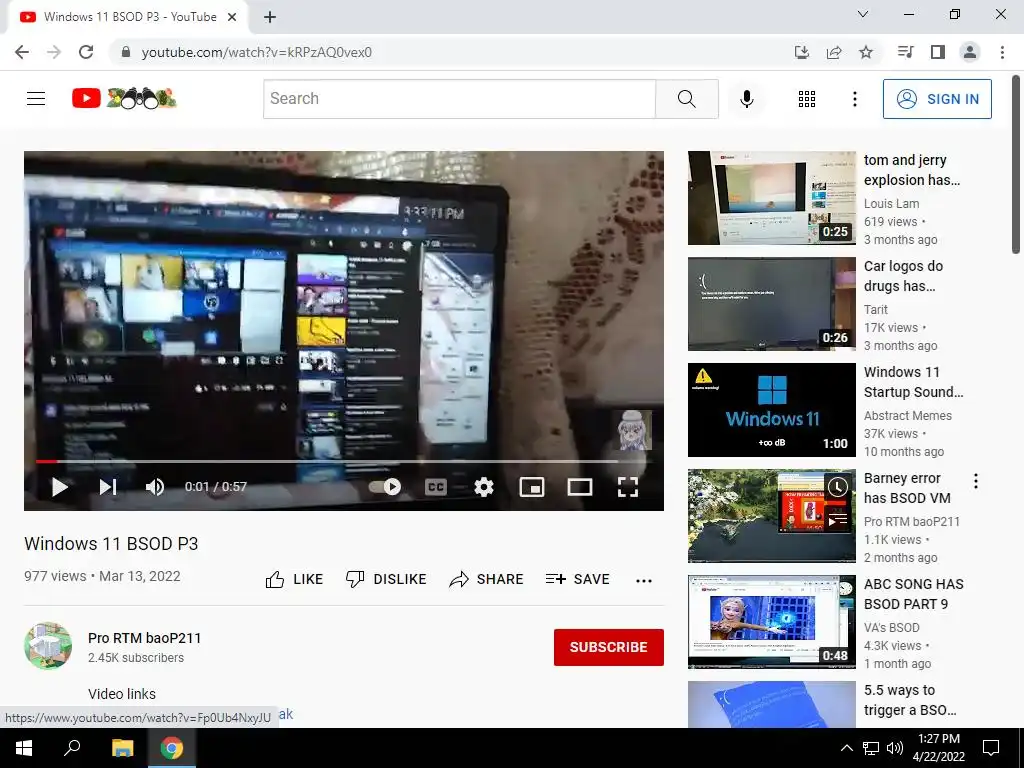Open the media controls icon in Chrome toolbar

point(905,52)
